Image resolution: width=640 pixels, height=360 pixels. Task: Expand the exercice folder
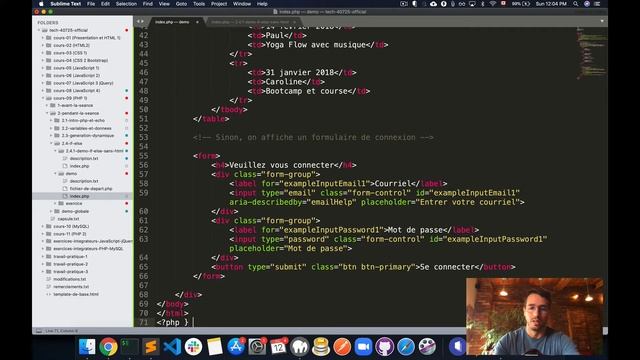pos(55,204)
